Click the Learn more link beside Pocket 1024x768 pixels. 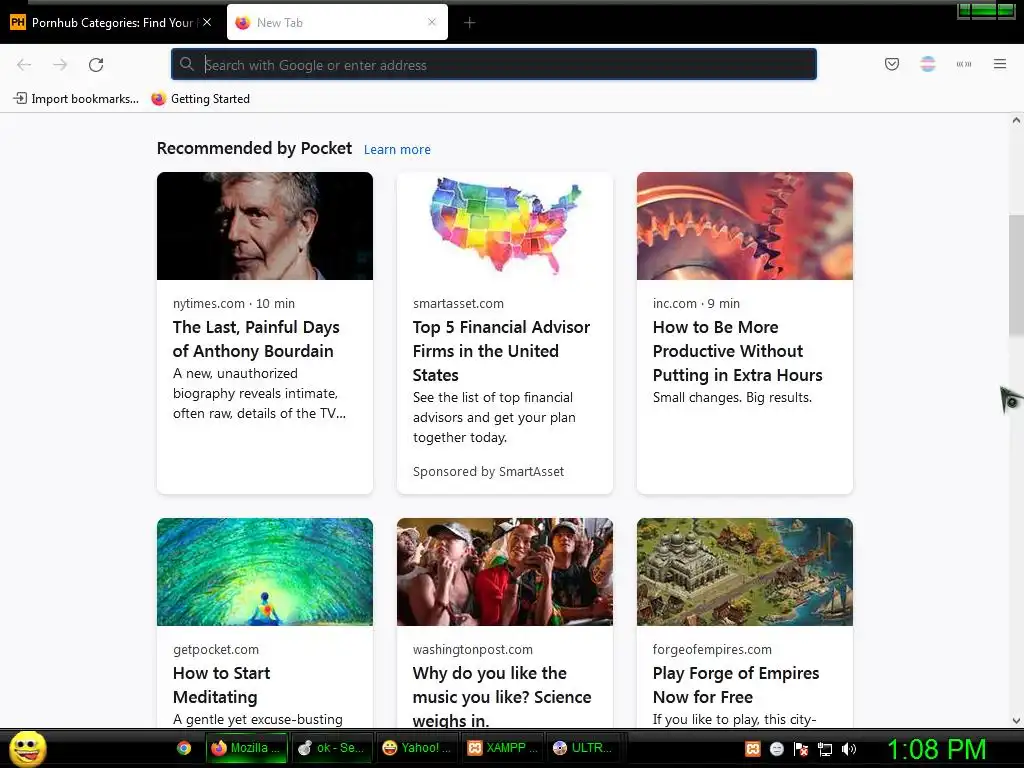[x=397, y=150]
